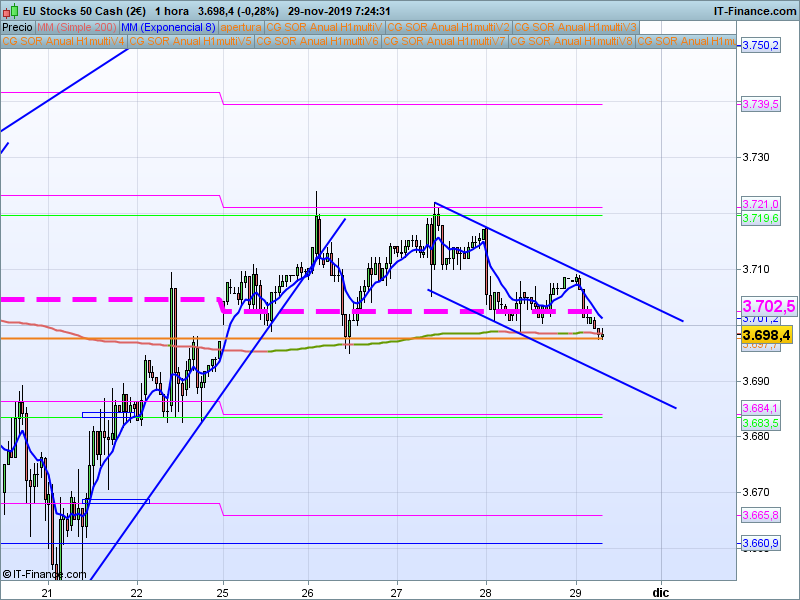Click the IT-Finance.com link at top right
800x600 pixels.
[x=753, y=11]
